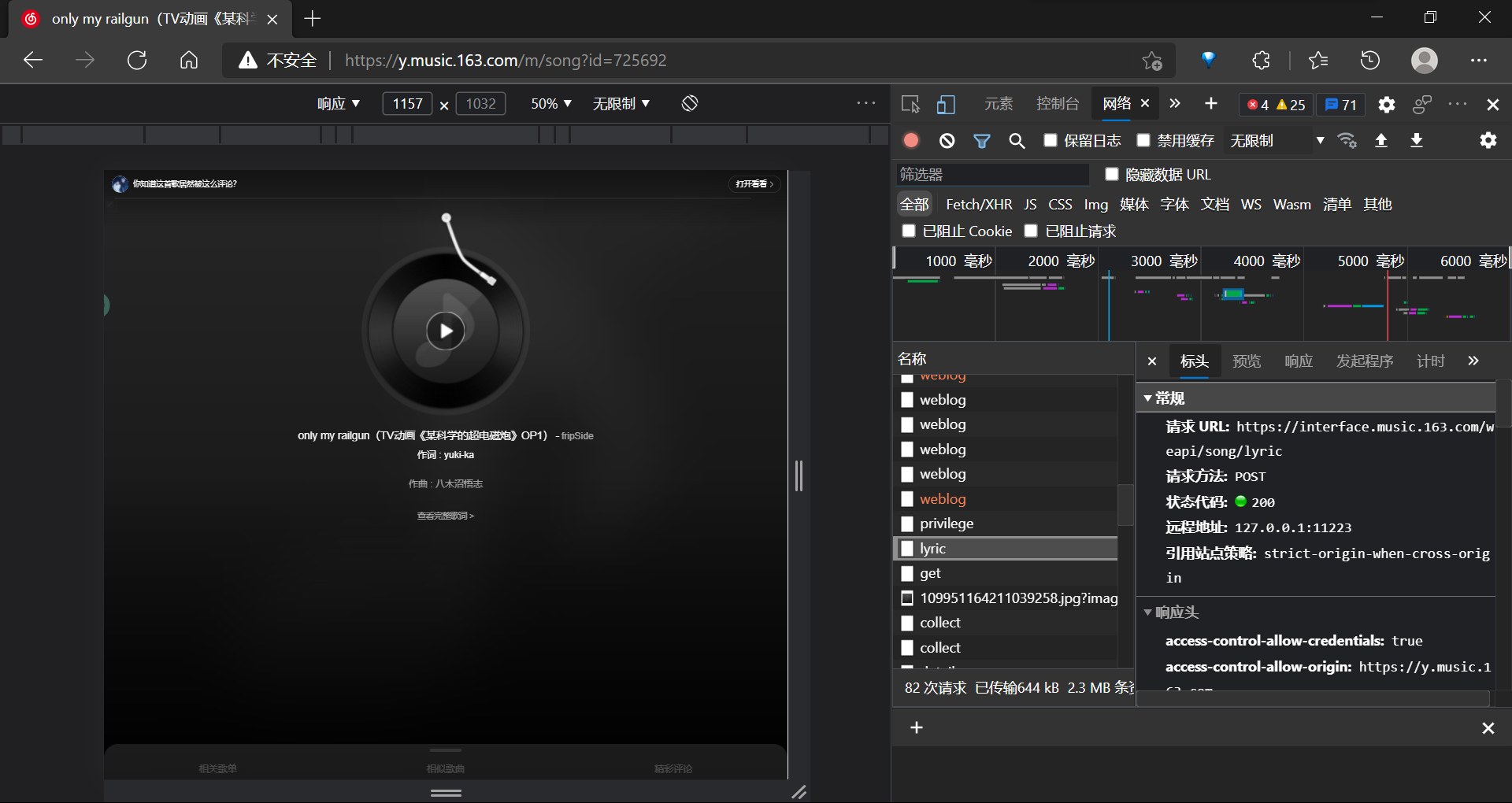Click the record network log button
The width and height of the screenshot is (1512, 803).
click(911, 141)
